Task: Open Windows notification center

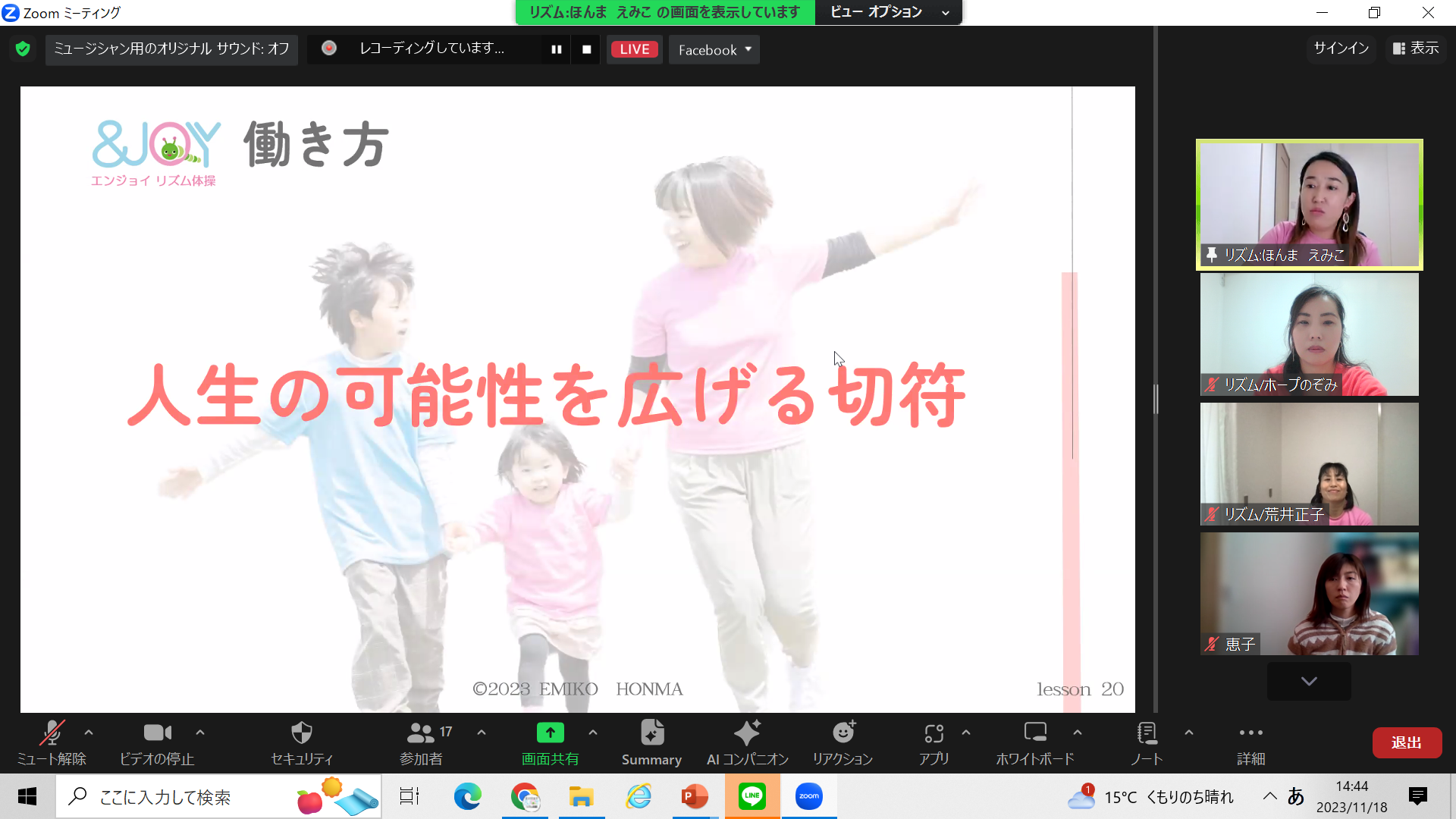Action: point(1418,796)
